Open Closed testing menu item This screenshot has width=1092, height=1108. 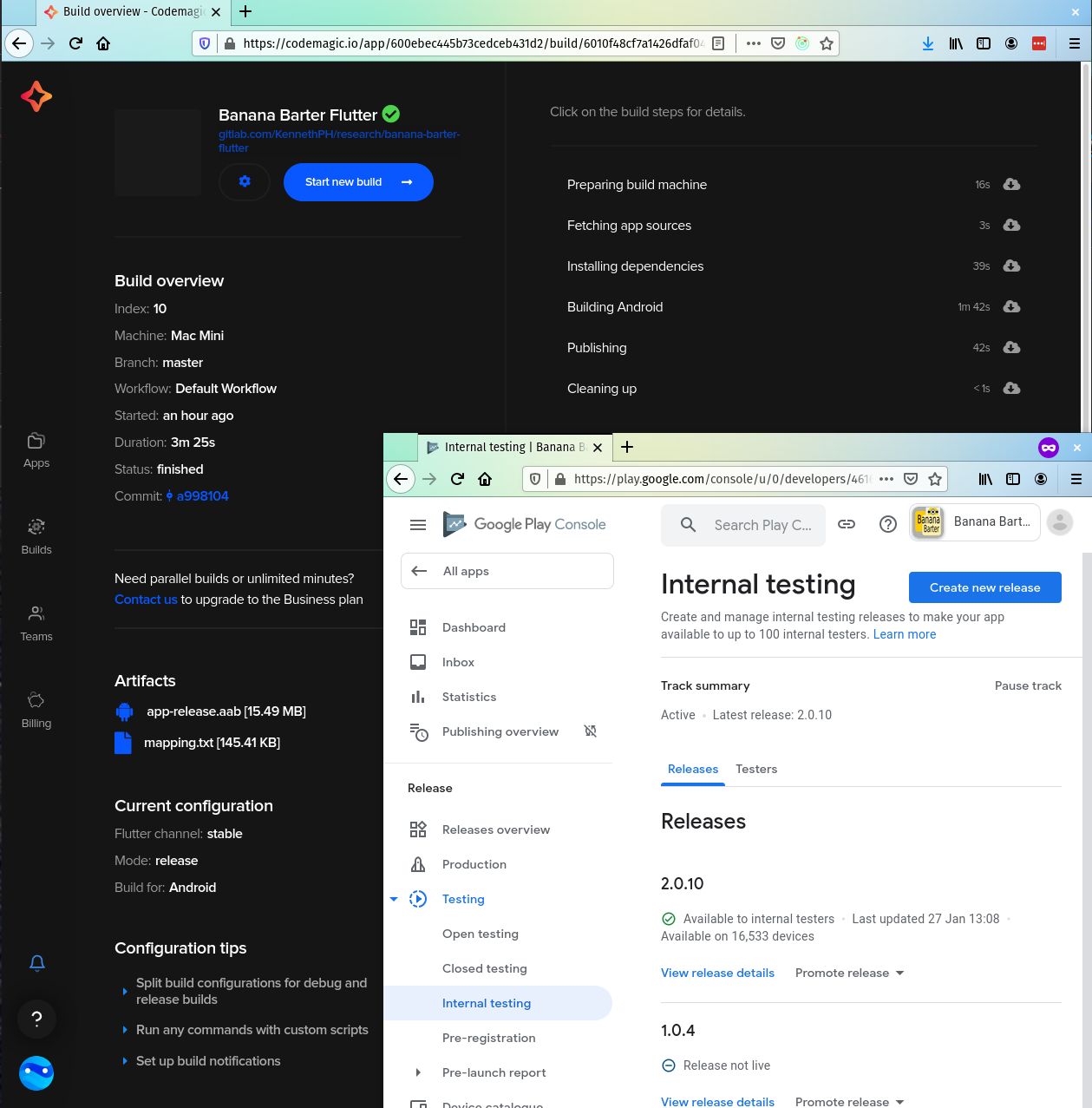tap(485, 968)
